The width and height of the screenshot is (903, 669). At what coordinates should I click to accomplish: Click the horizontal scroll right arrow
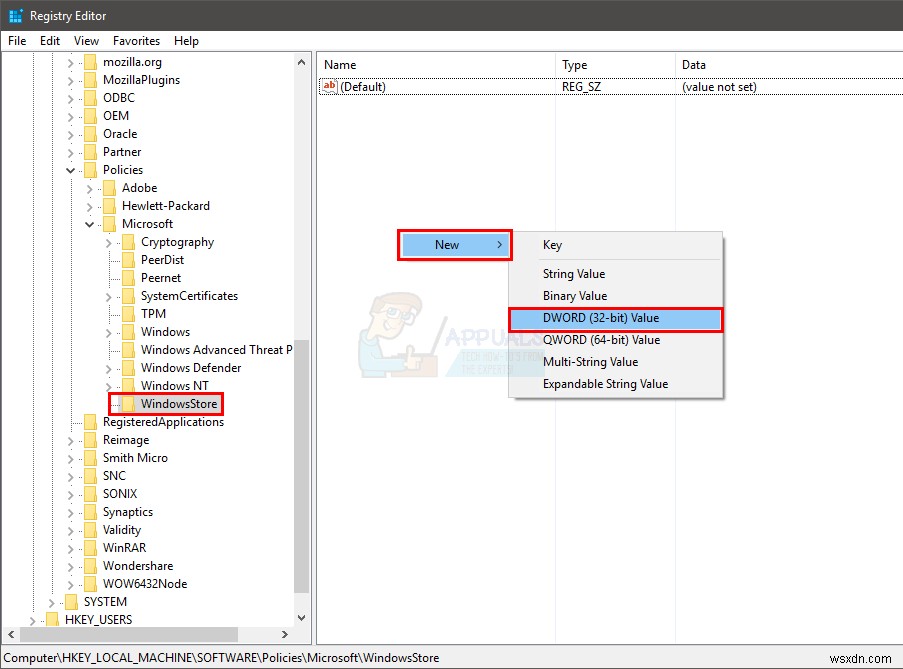[x=285, y=634]
